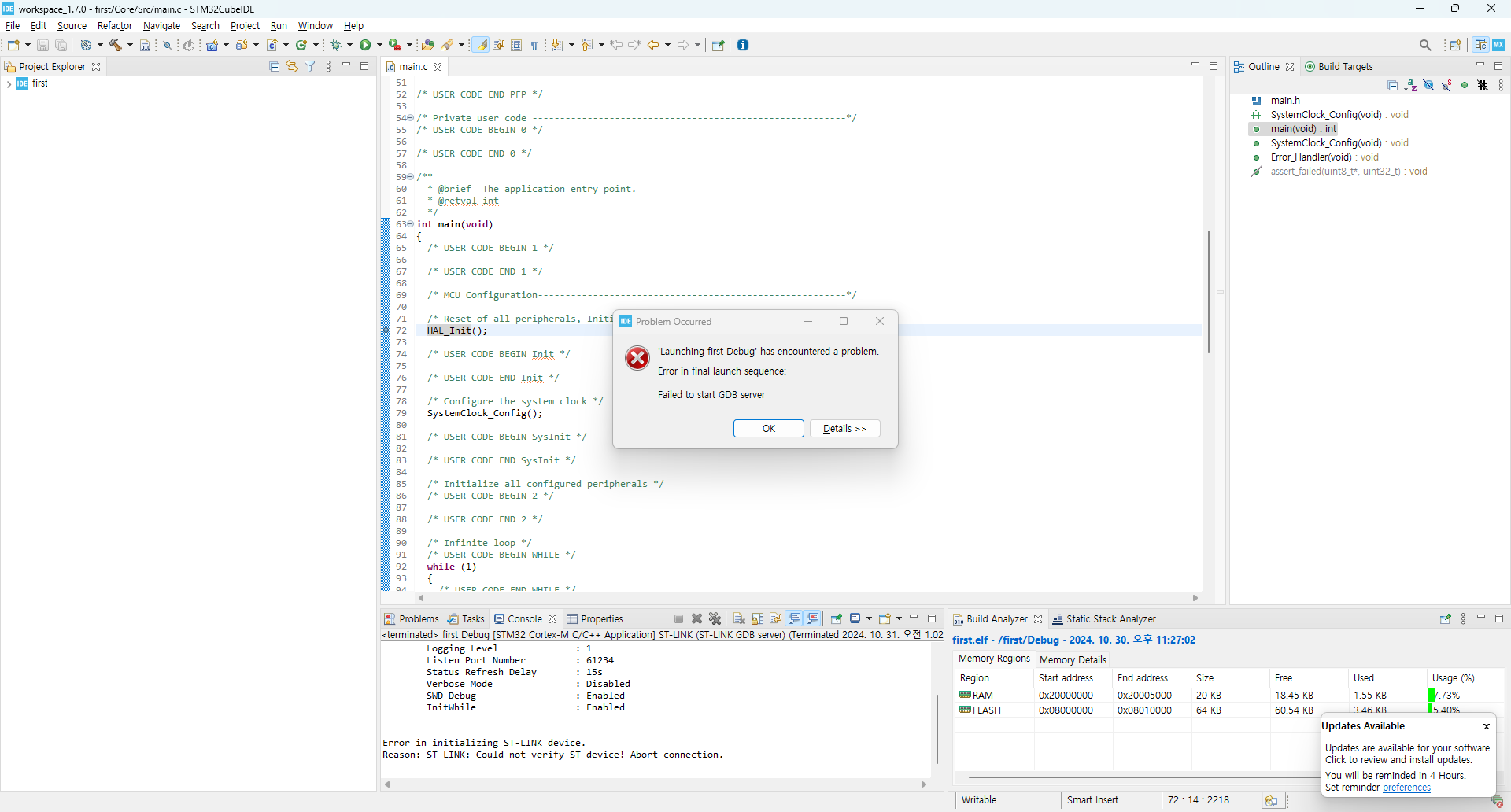
Task: Click Remove All Terminated Launches in Console
Action: coord(715,618)
